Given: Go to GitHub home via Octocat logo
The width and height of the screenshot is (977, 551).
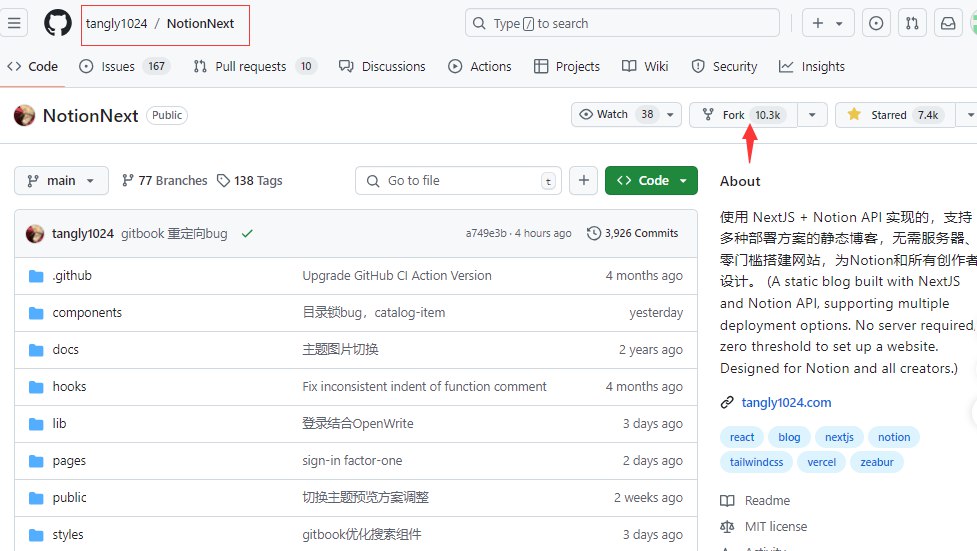Looking at the screenshot, I should point(57,24).
